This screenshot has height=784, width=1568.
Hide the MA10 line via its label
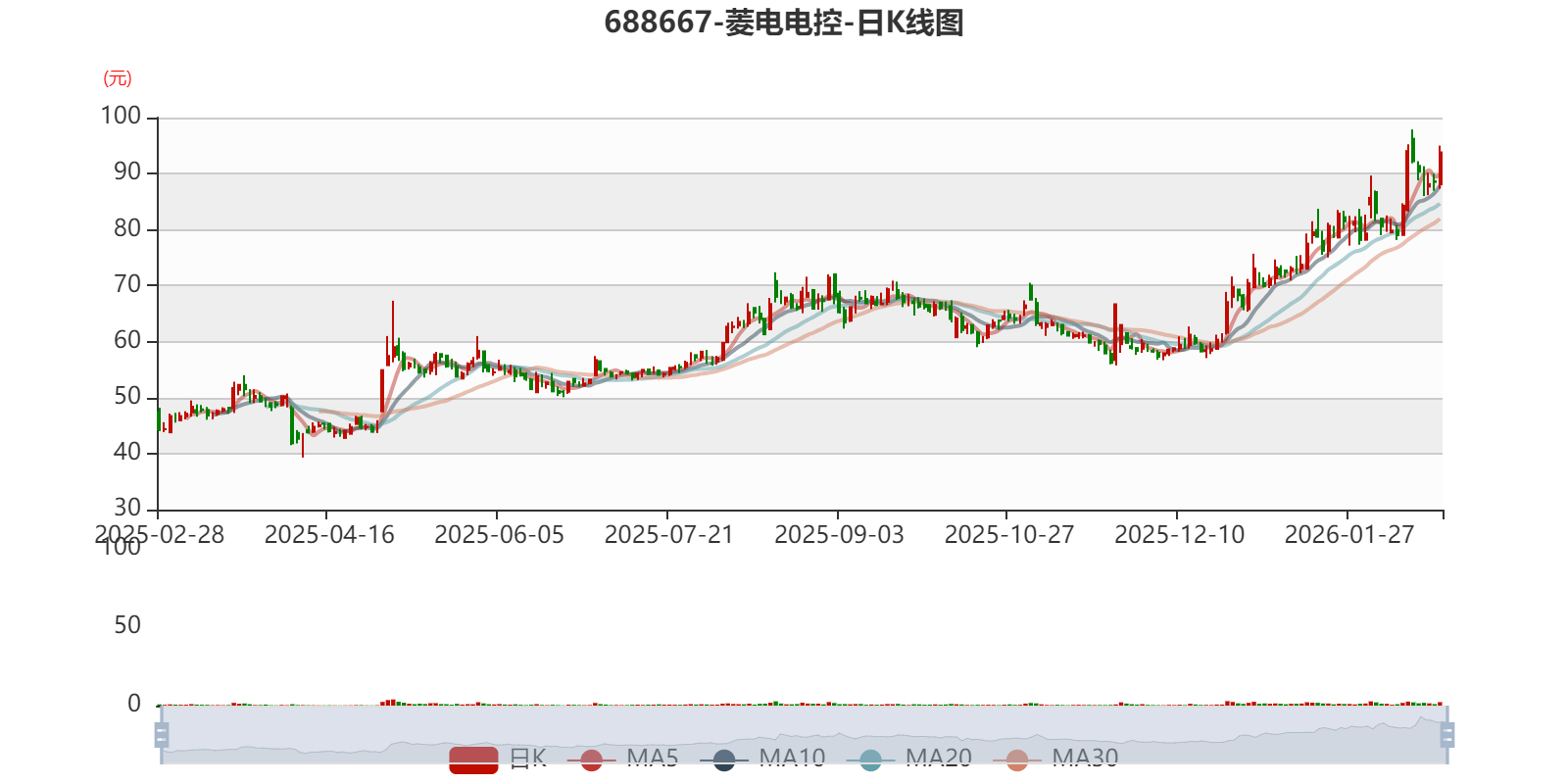click(x=792, y=759)
